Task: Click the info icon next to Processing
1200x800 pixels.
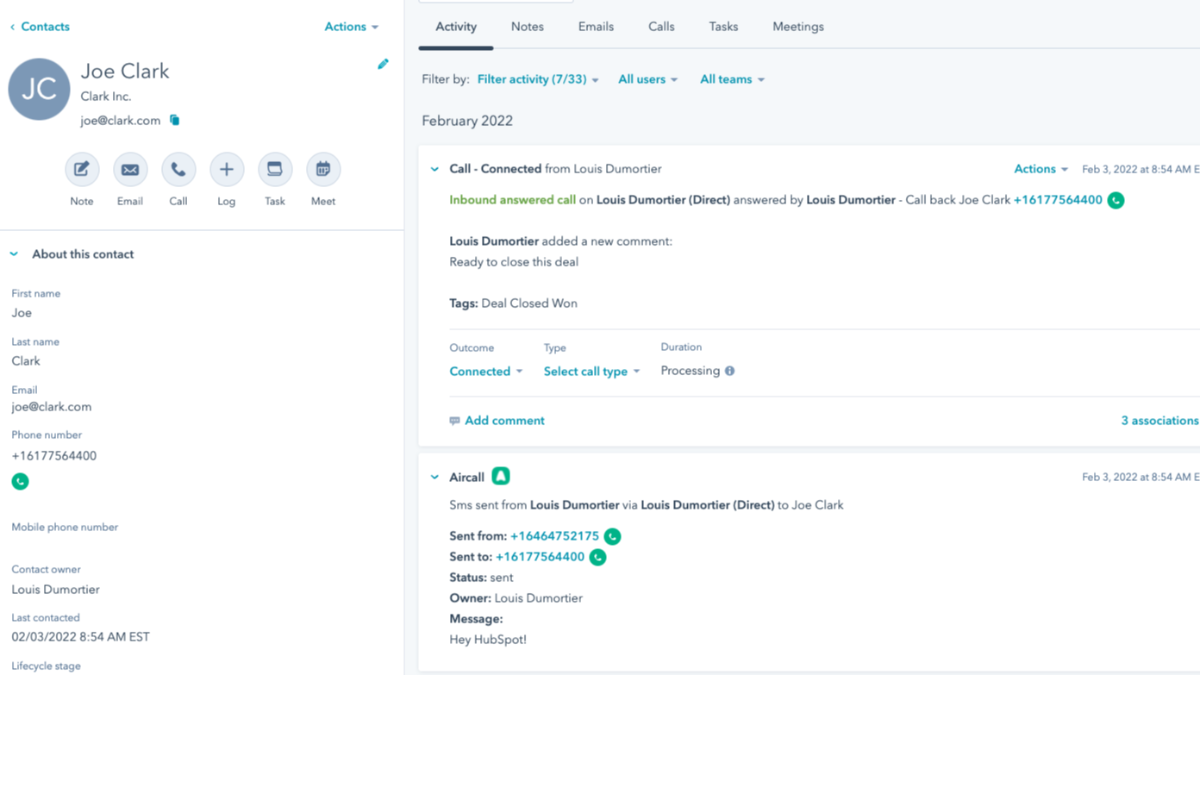Action: click(730, 371)
